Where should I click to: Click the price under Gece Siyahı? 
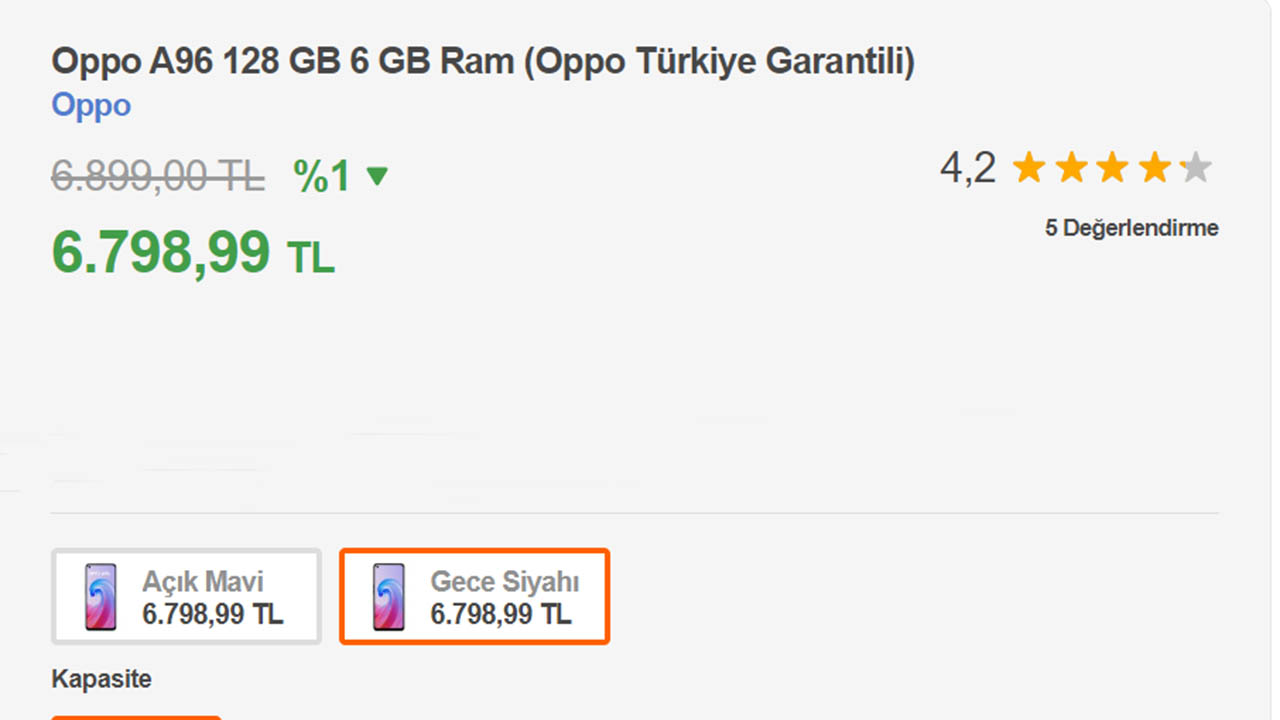tap(501, 614)
